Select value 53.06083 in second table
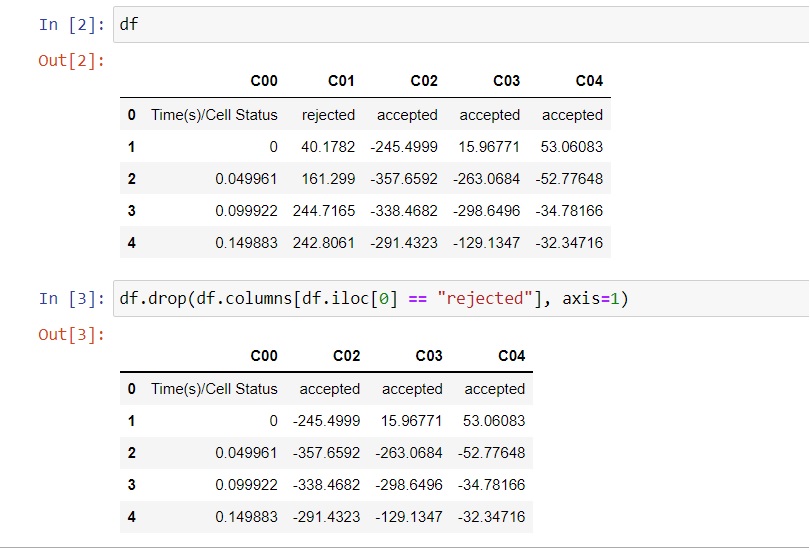Image resolution: width=810 pixels, height=554 pixels. [x=494, y=421]
